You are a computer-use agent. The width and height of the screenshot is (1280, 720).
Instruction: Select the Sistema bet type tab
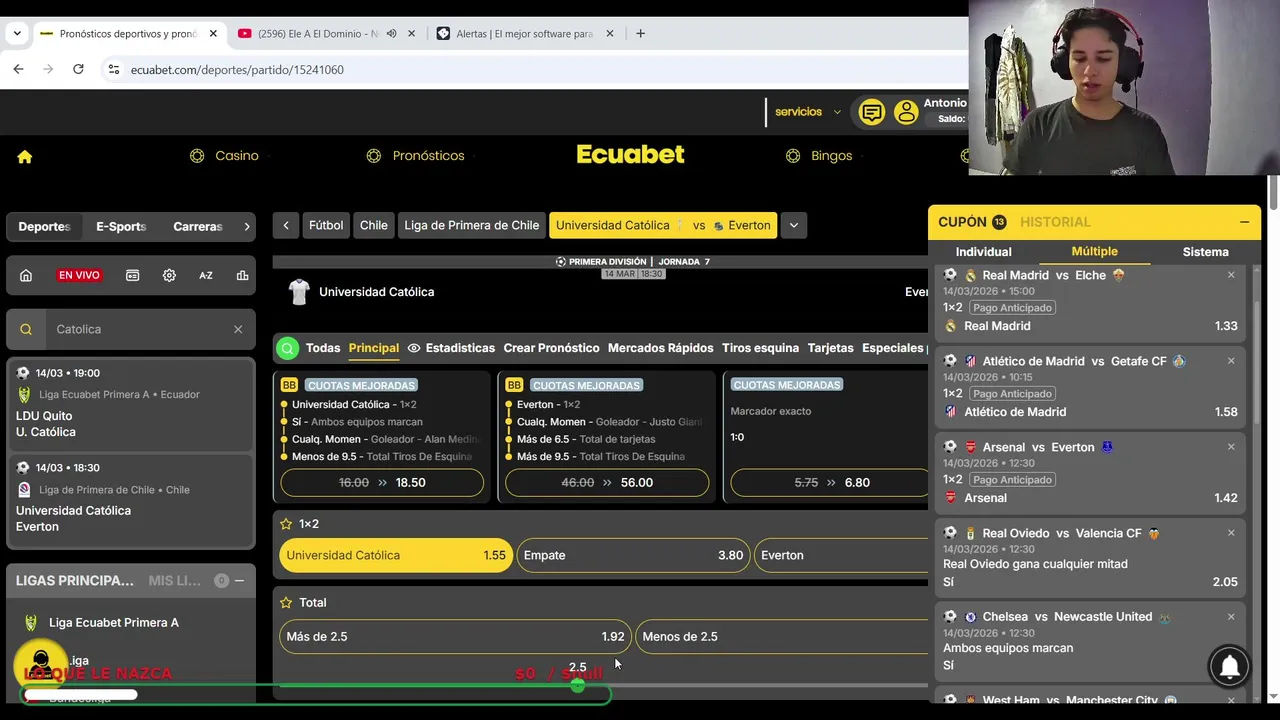(1205, 252)
